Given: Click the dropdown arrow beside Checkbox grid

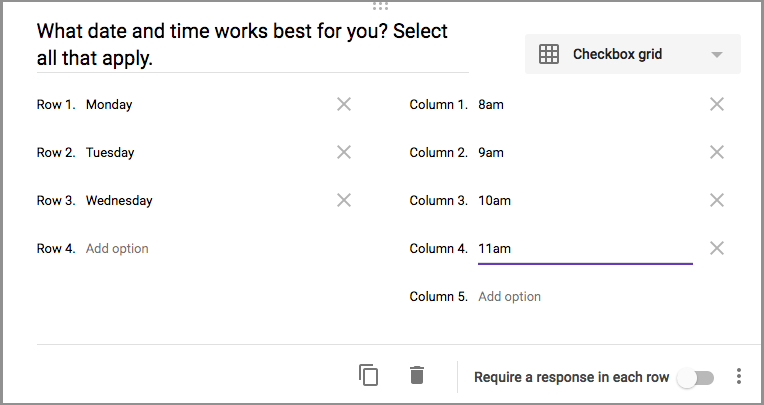Looking at the screenshot, I should pyautogui.click(x=716, y=55).
